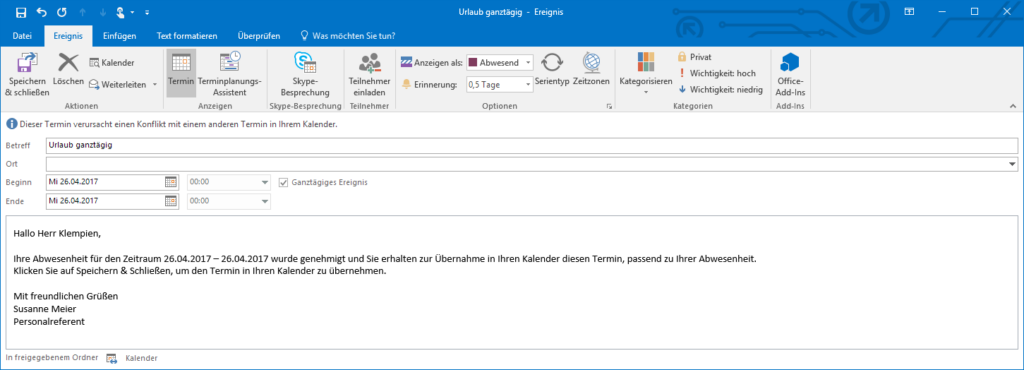Delete the event with Löschen
1024x370 pixels.
69,70
